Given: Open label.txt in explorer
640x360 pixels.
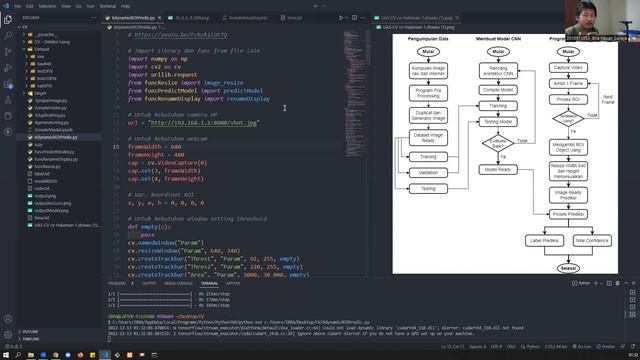Looking at the screenshot, I should [x=42, y=174].
